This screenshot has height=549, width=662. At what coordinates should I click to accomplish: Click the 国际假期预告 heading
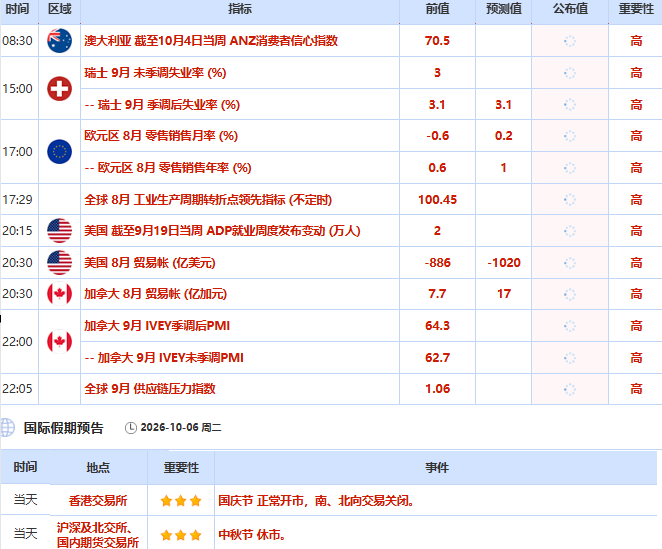[x=63, y=428]
